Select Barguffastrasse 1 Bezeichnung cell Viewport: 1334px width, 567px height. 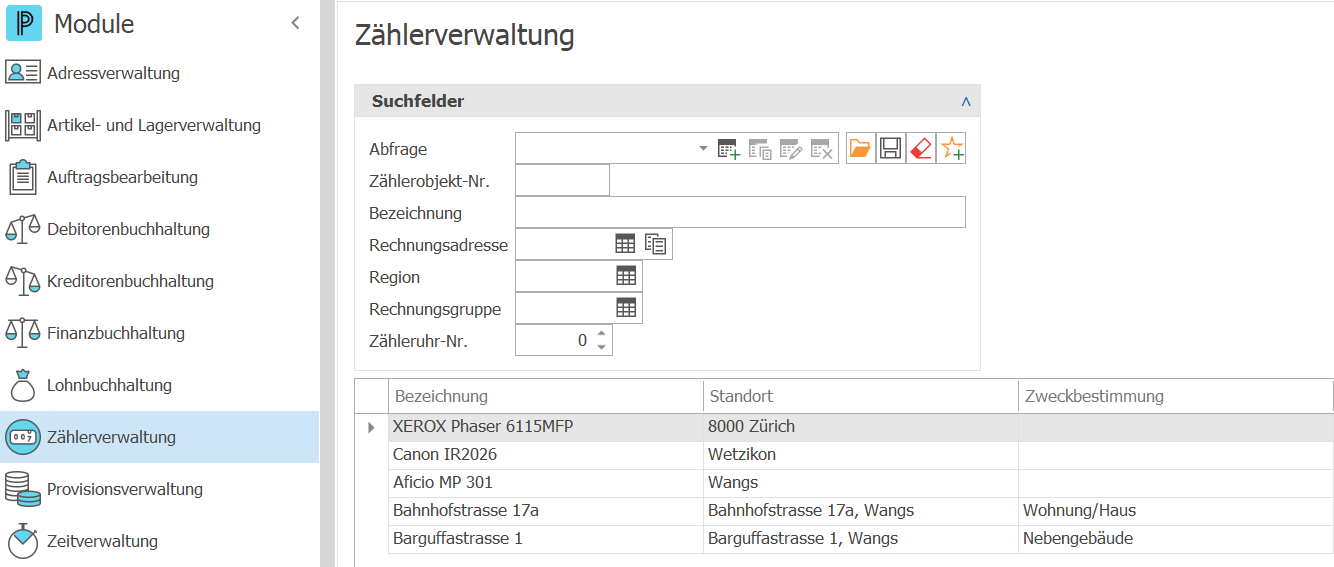[x=546, y=539]
